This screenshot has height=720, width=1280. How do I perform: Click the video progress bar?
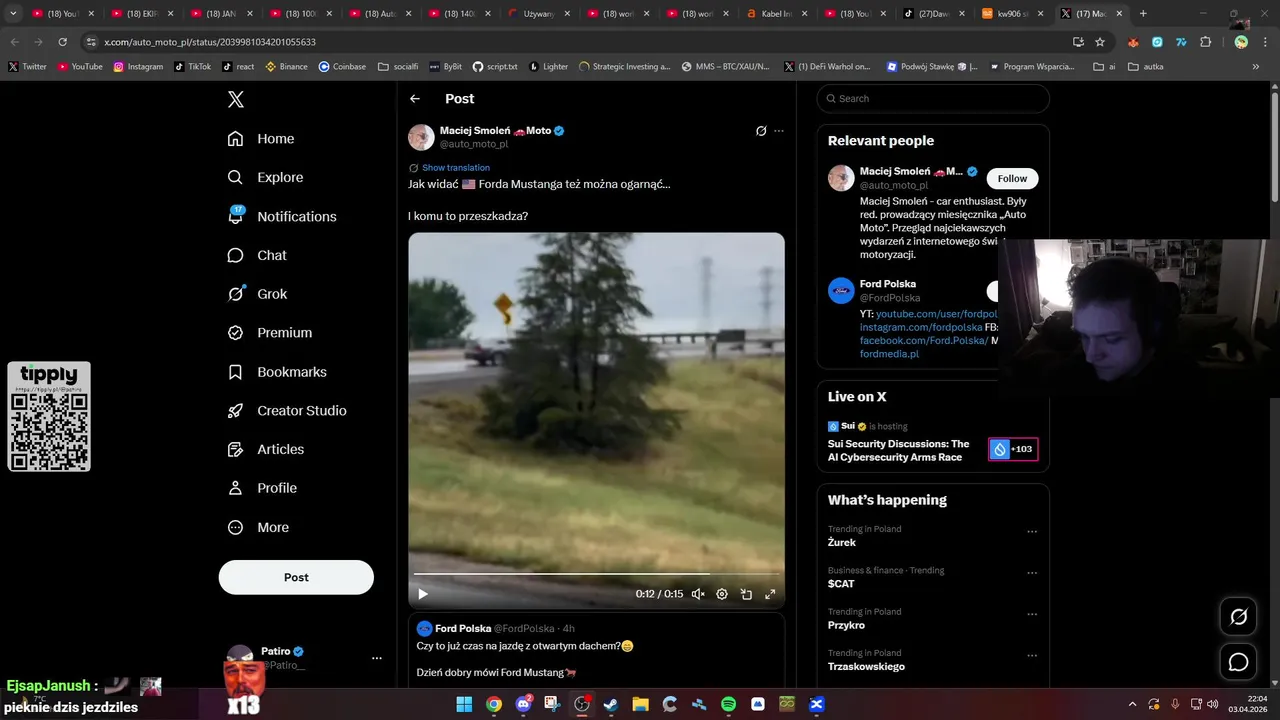tap(596, 574)
